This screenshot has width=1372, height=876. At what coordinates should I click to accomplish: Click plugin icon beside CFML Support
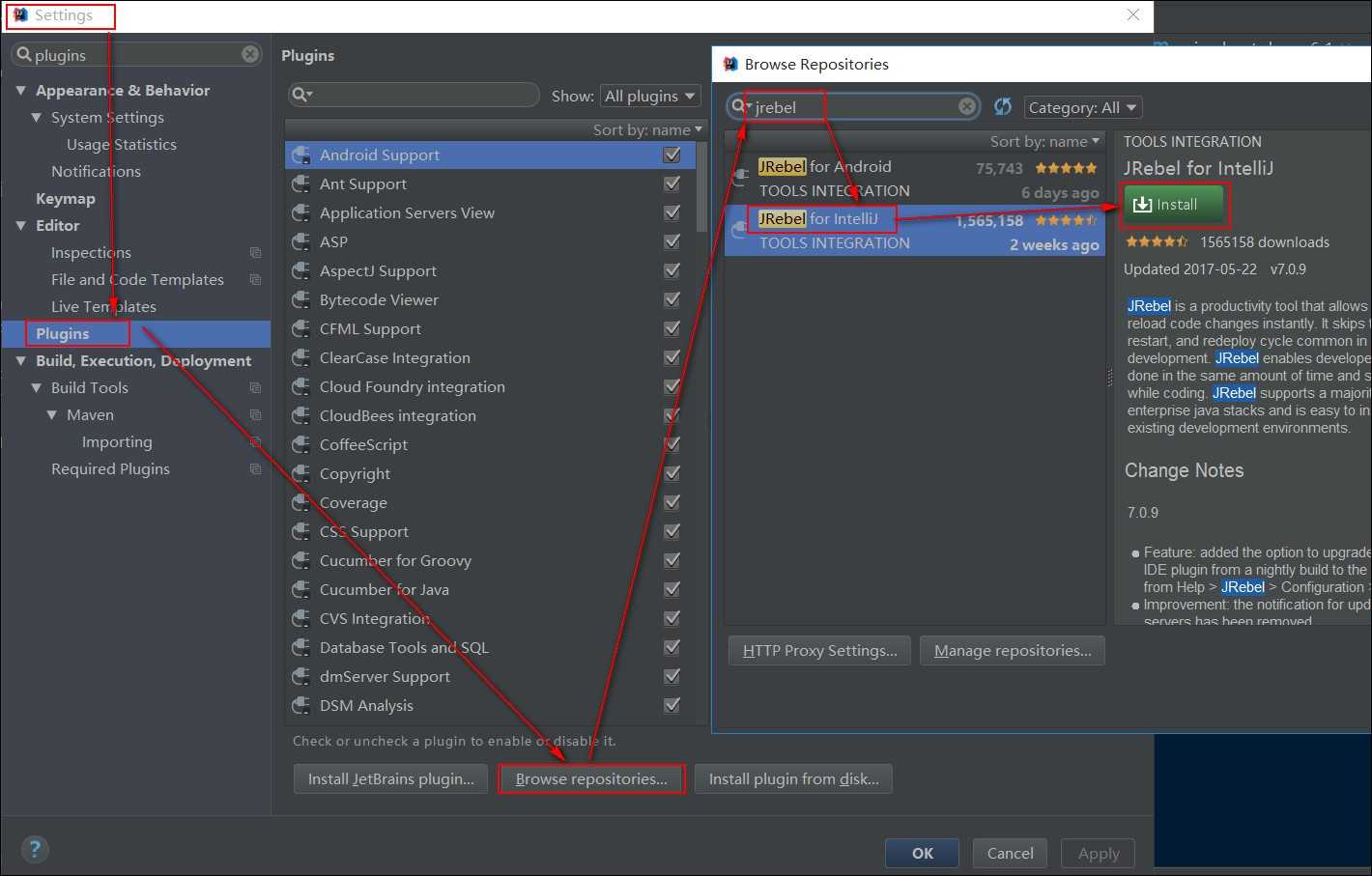[301, 328]
